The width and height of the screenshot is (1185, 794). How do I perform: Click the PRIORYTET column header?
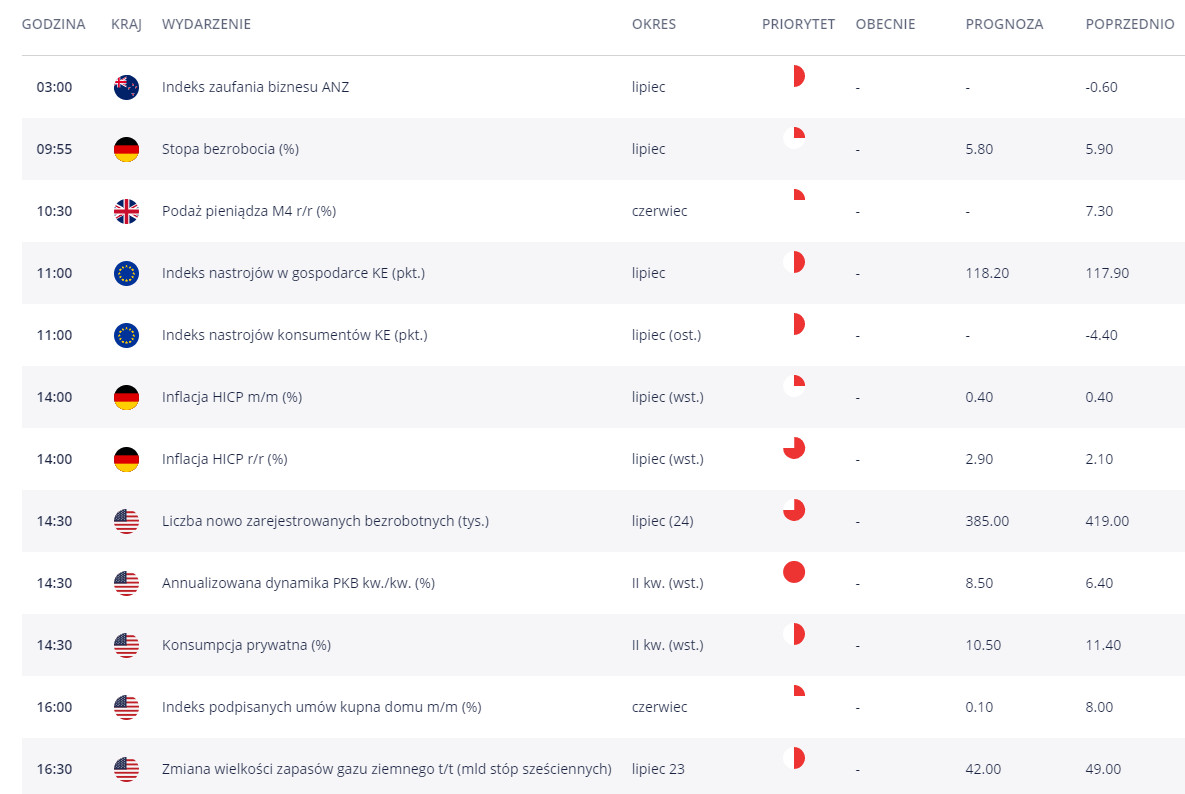(798, 24)
